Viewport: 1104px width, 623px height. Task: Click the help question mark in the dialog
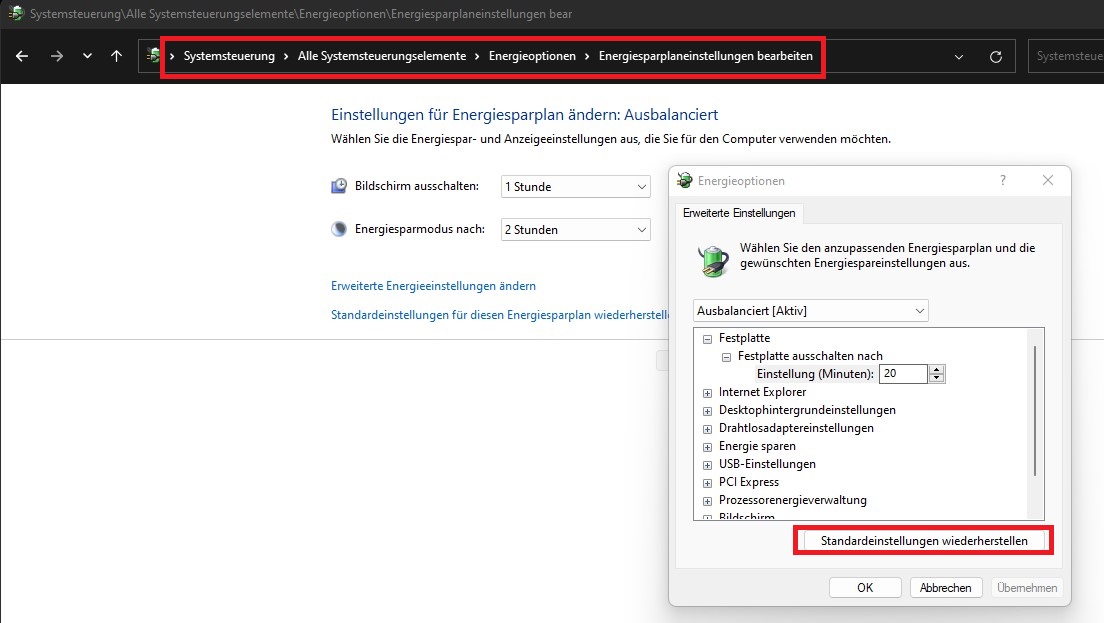1003,180
